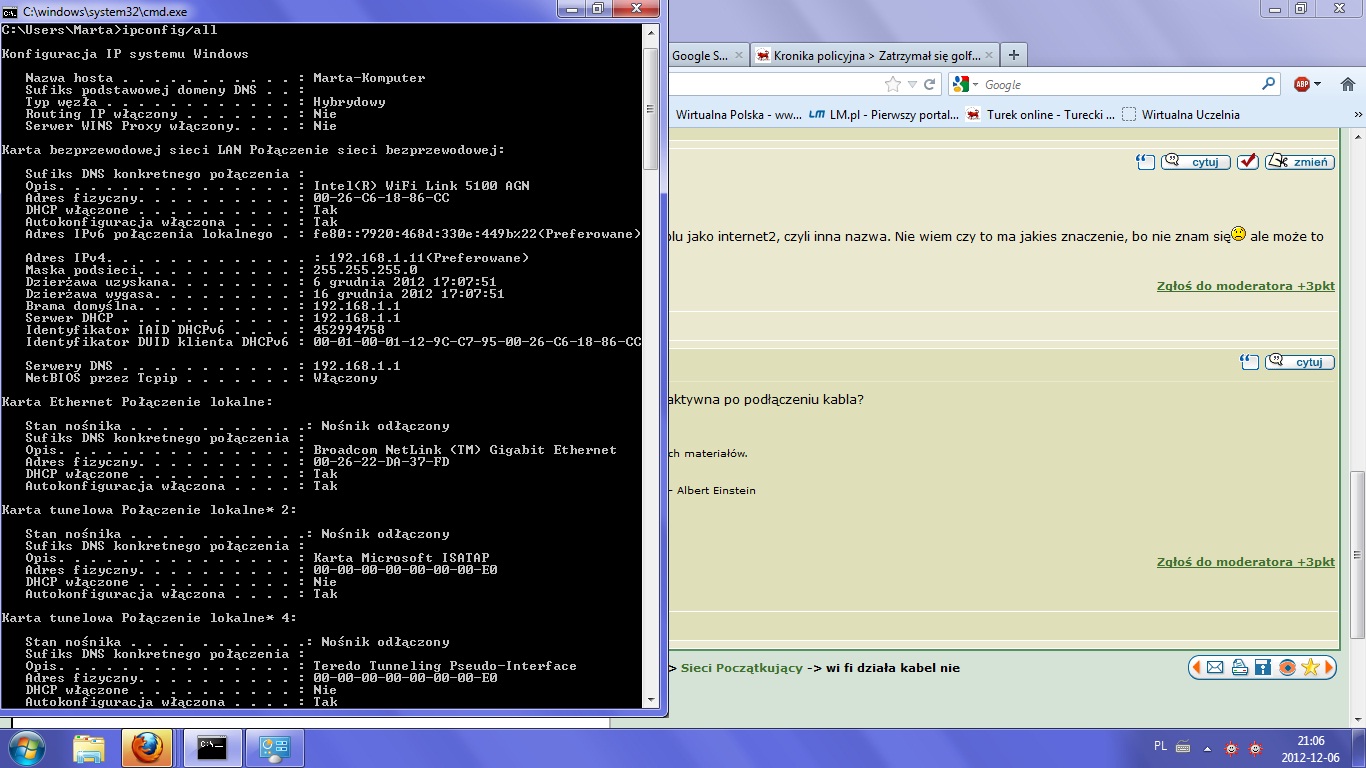Open the Adblock Plus dropdown arrow
1366x768 pixels.
[x=1317, y=85]
